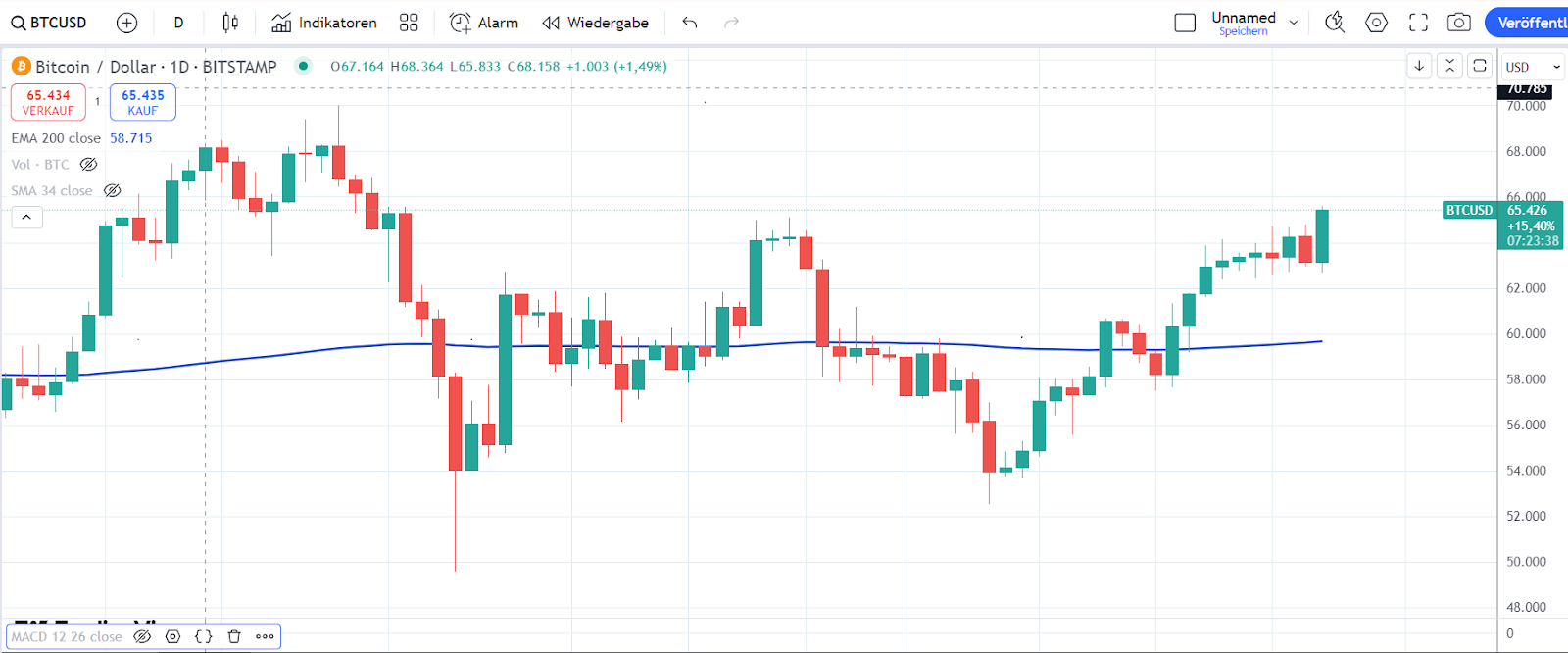The image size is (1568, 653).
Task: Collapse the indicator legend with the chevron
Action: (26, 218)
